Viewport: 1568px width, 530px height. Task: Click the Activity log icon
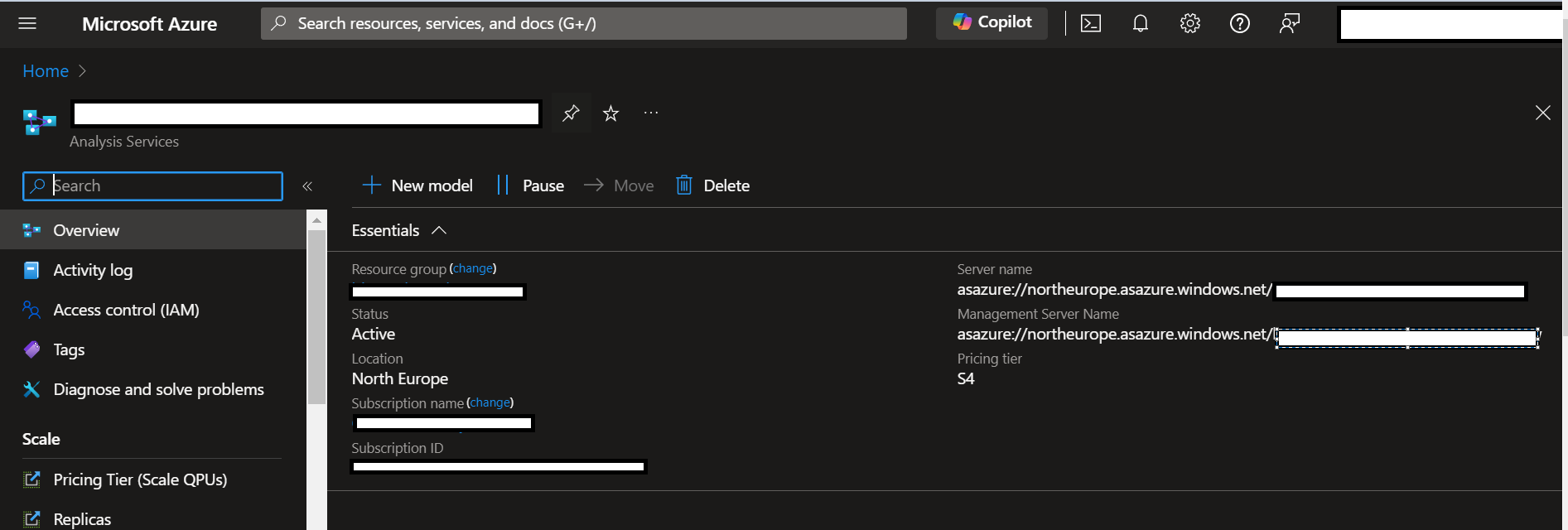click(x=31, y=270)
